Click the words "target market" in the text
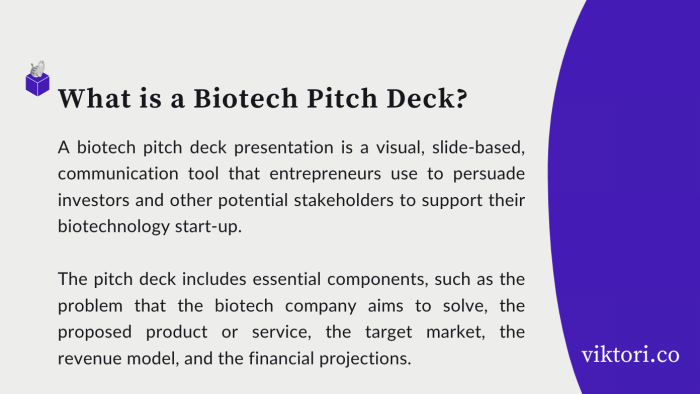The width and height of the screenshot is (700, 394). coord(425,332)
